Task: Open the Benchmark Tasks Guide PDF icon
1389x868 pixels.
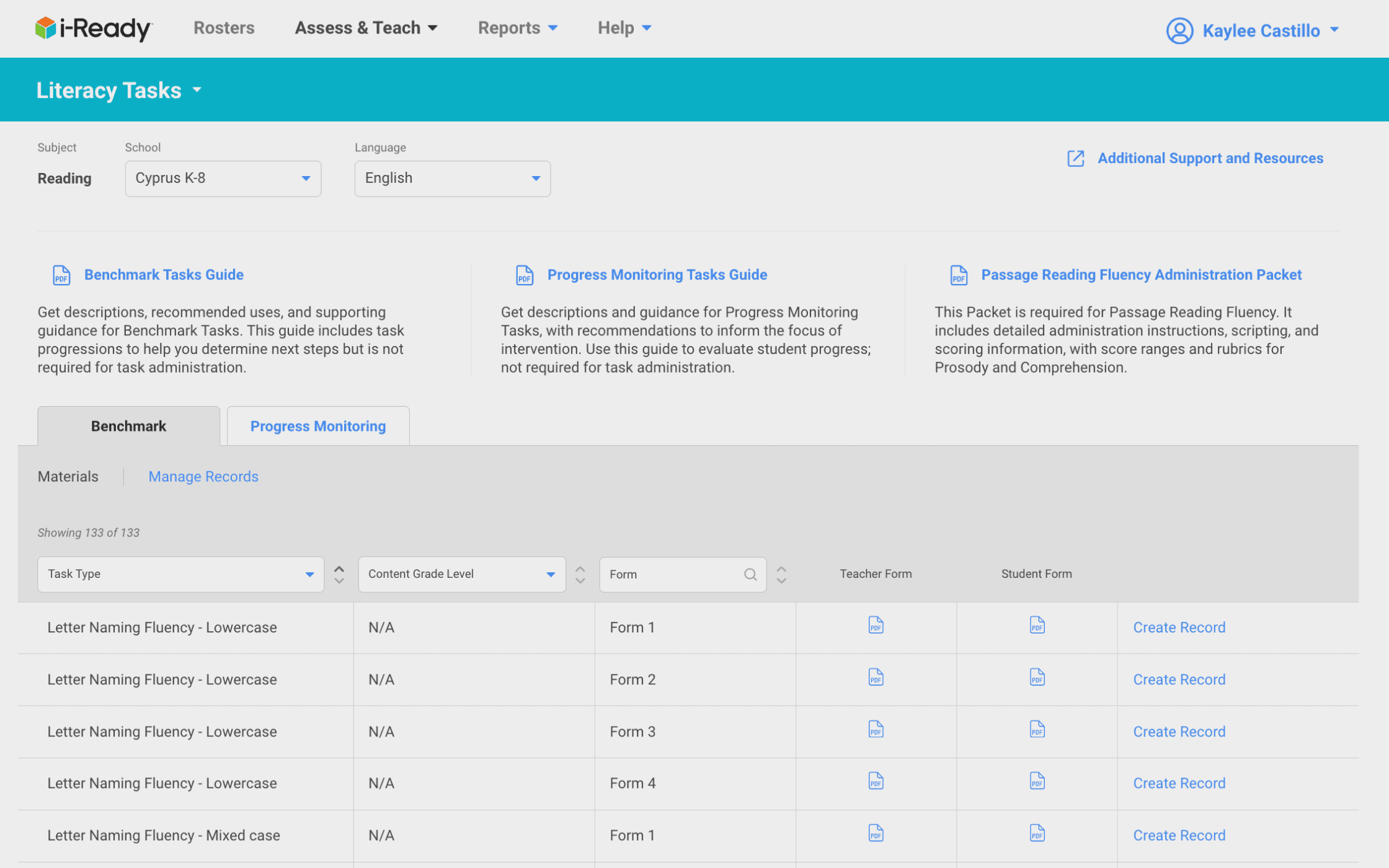Action: click(x=61, y=275)
